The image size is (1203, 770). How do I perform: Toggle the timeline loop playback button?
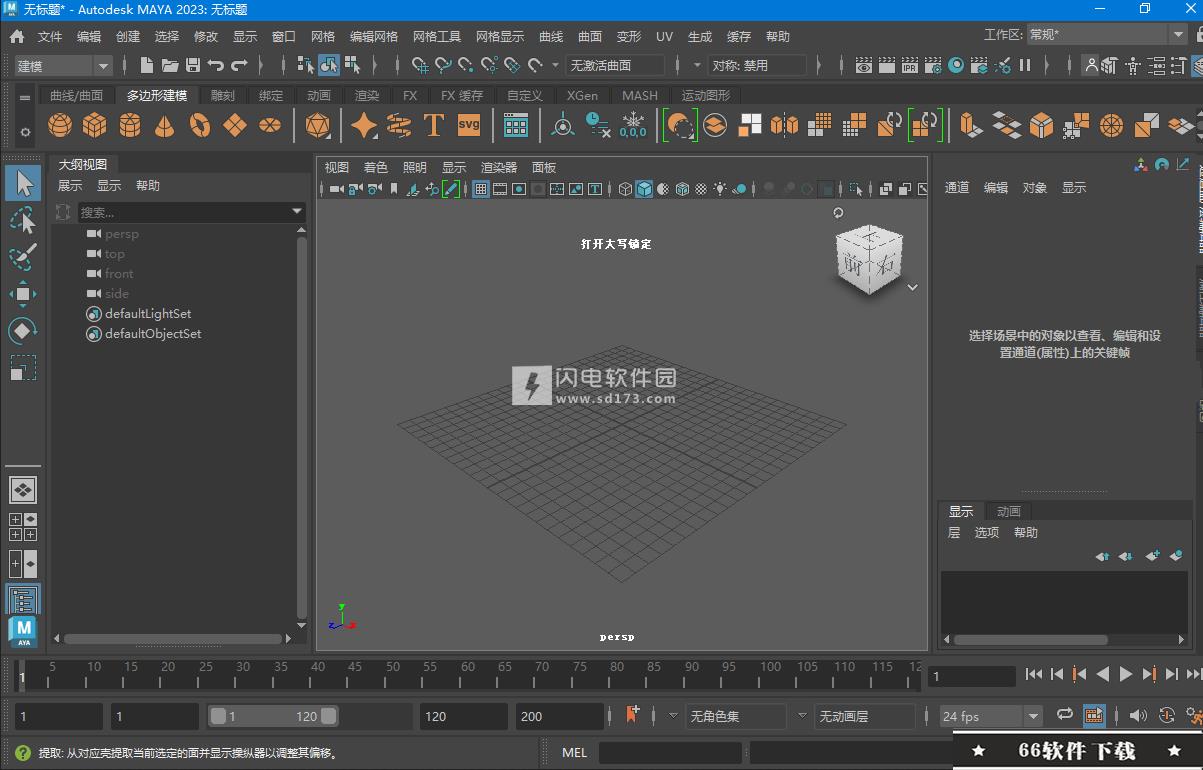tap(1064, 715)
